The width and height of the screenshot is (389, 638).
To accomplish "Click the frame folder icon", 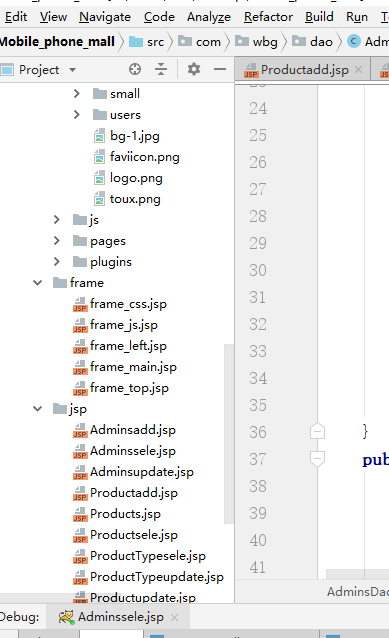I will click(60, 283).
